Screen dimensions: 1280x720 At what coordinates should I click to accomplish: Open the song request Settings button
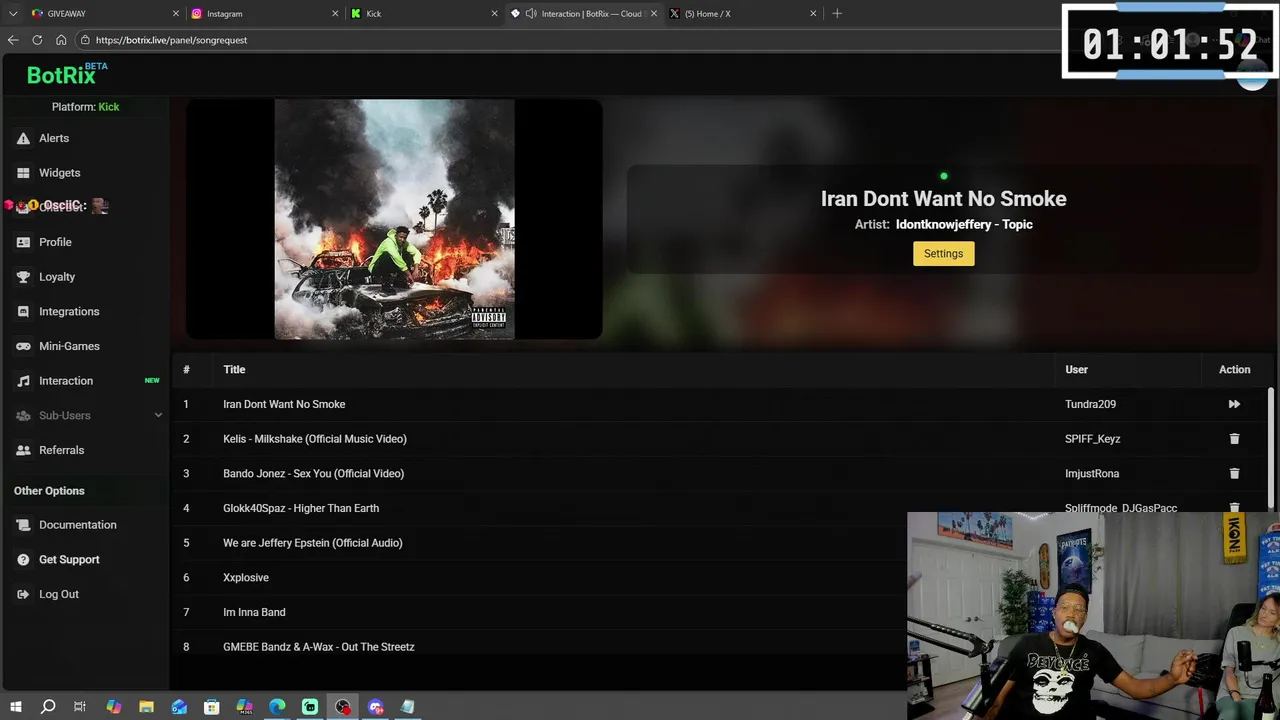point(943,253)
